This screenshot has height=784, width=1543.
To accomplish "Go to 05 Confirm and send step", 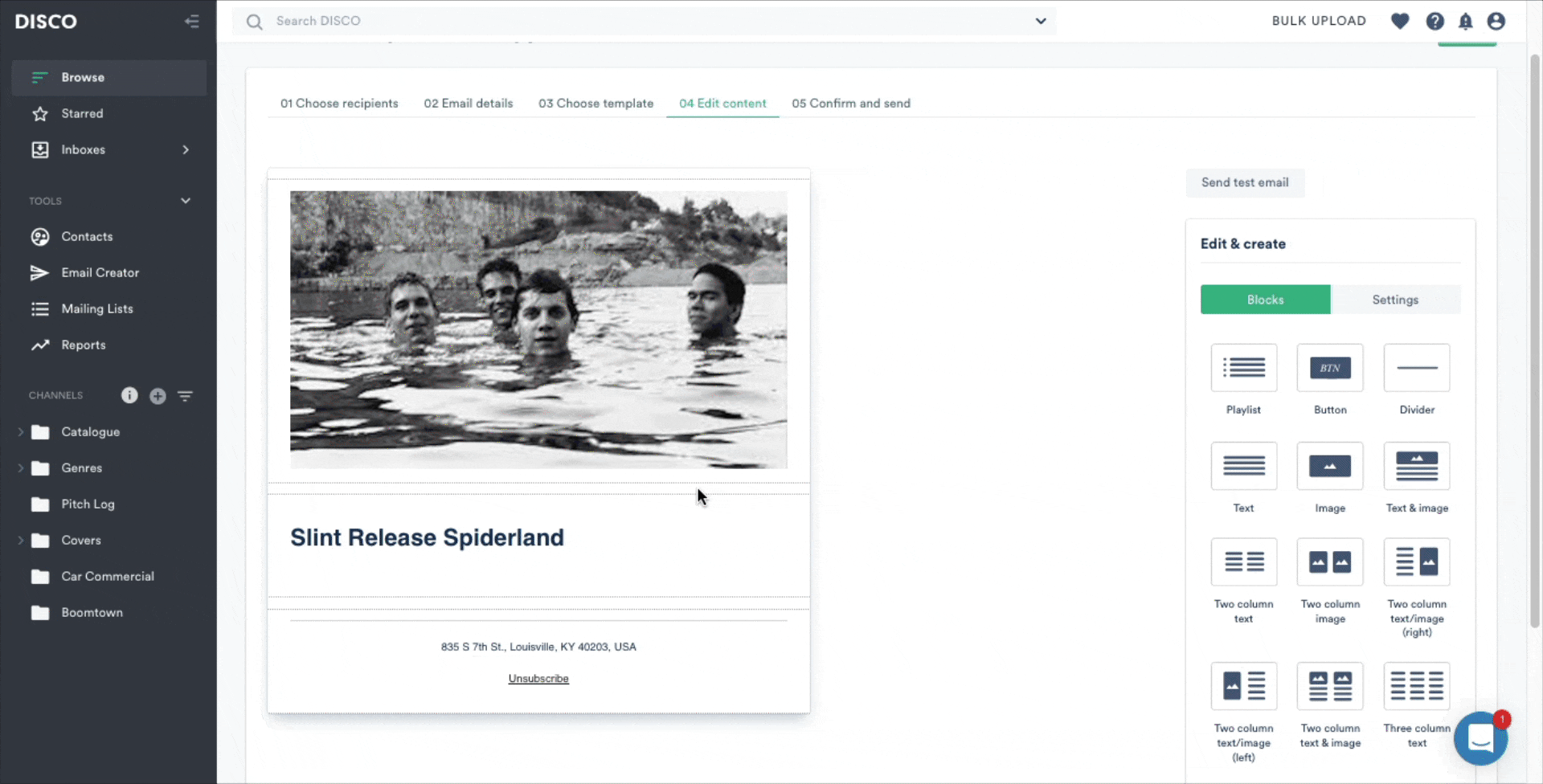I will tap(851, 104).
